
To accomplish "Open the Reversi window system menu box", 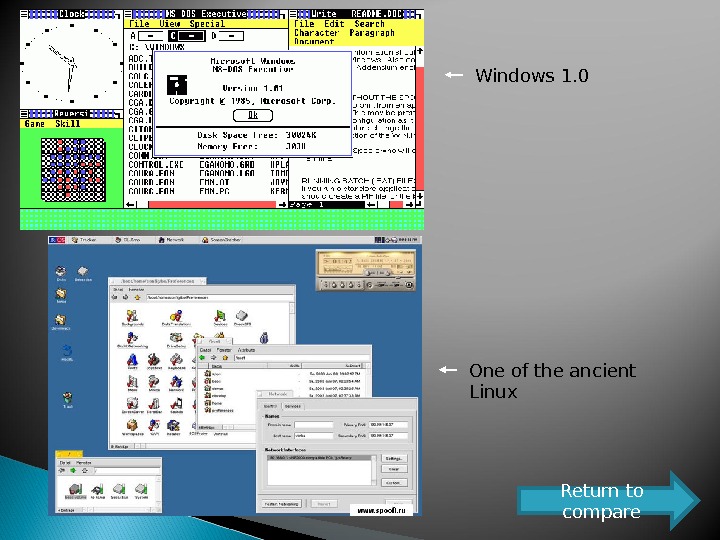I will tap(24, 114).
